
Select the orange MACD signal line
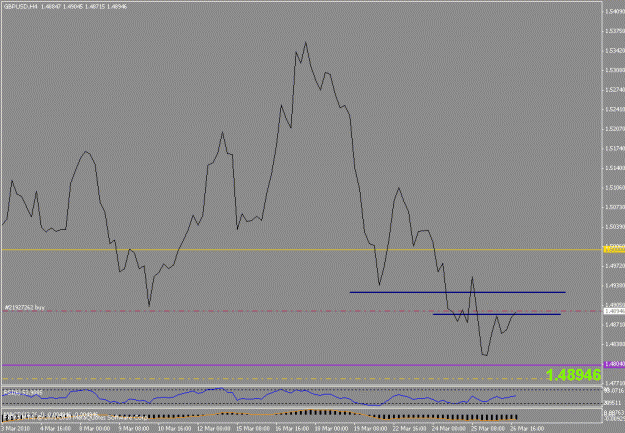pos(259,416)
